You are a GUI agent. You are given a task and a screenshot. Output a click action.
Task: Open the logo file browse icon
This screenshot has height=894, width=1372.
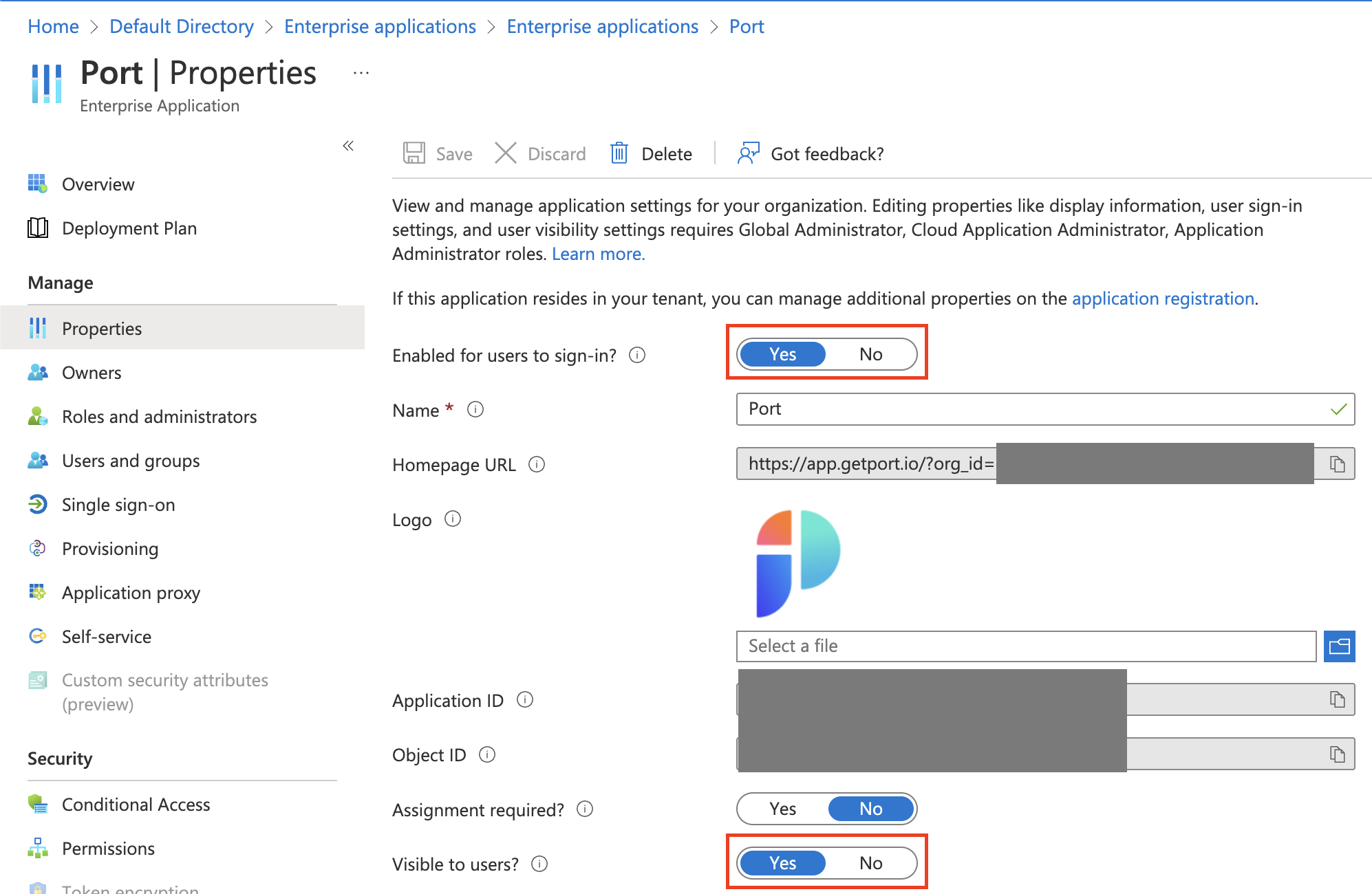point(1339,646)
